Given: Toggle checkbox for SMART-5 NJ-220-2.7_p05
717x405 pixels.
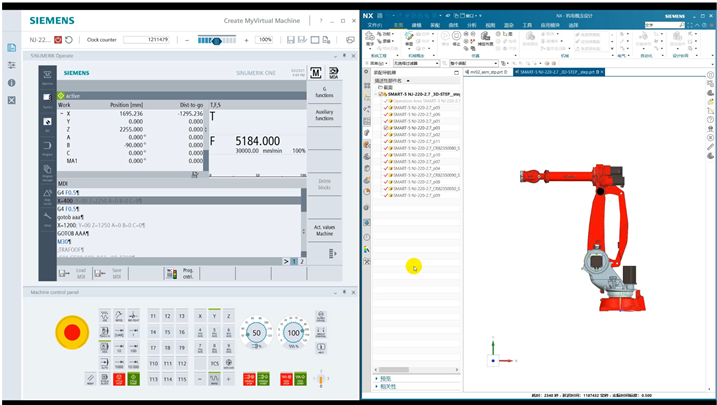Looking at the screenshot, I should point(386,108).
